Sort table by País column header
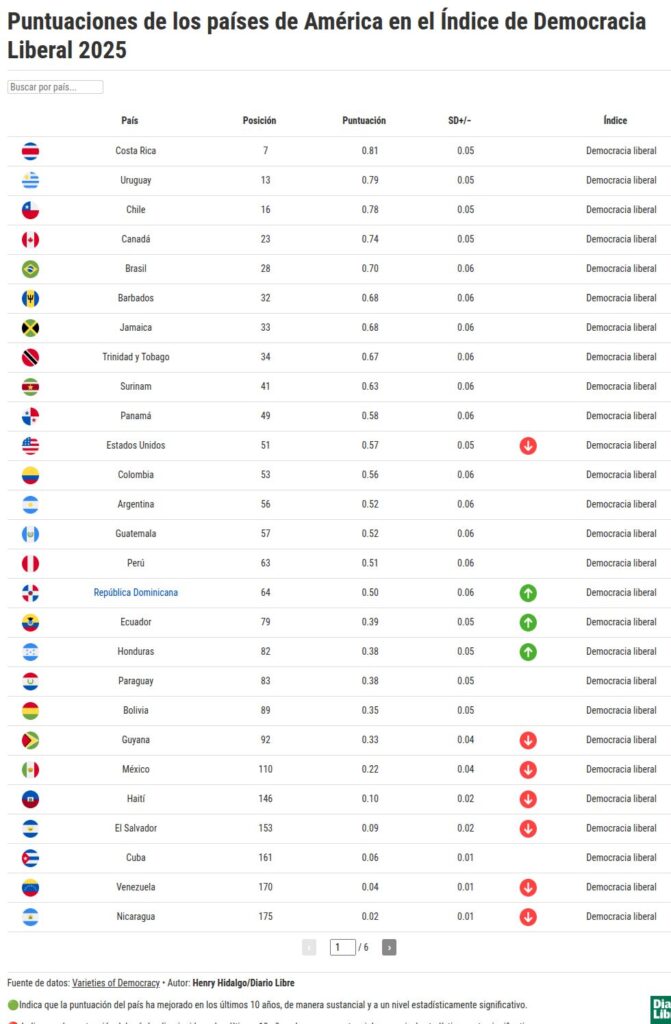 click(x=129, y=121)
